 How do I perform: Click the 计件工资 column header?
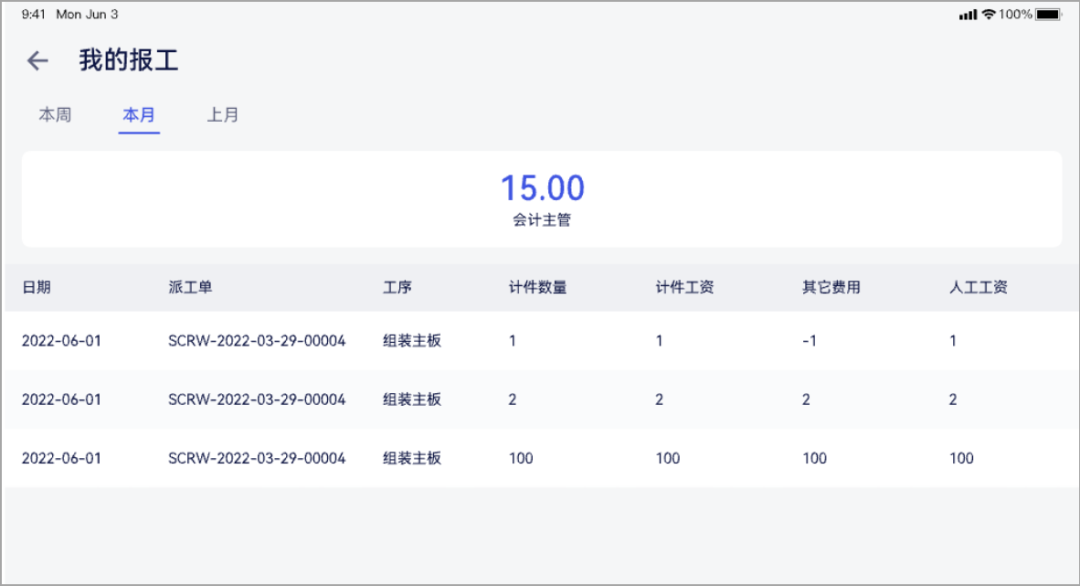pyautogui.click(x=684, y=287)
